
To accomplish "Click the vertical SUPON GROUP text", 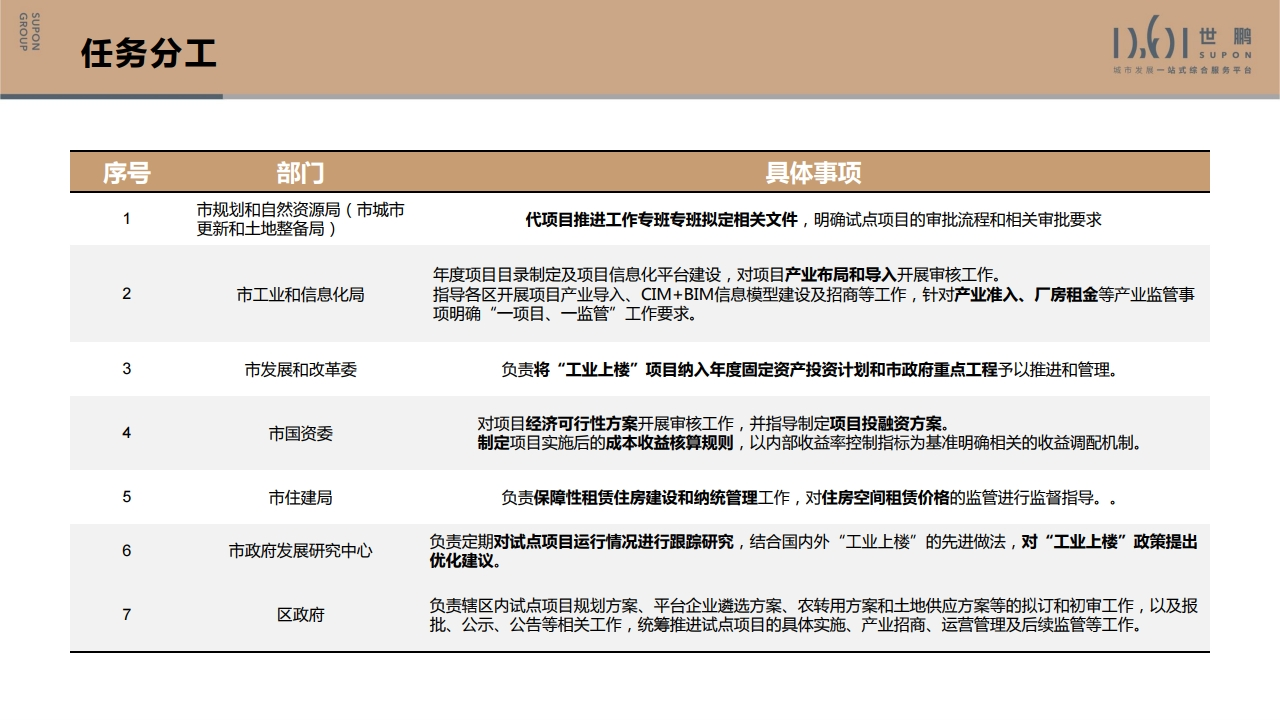I will (x=28, y=30).
